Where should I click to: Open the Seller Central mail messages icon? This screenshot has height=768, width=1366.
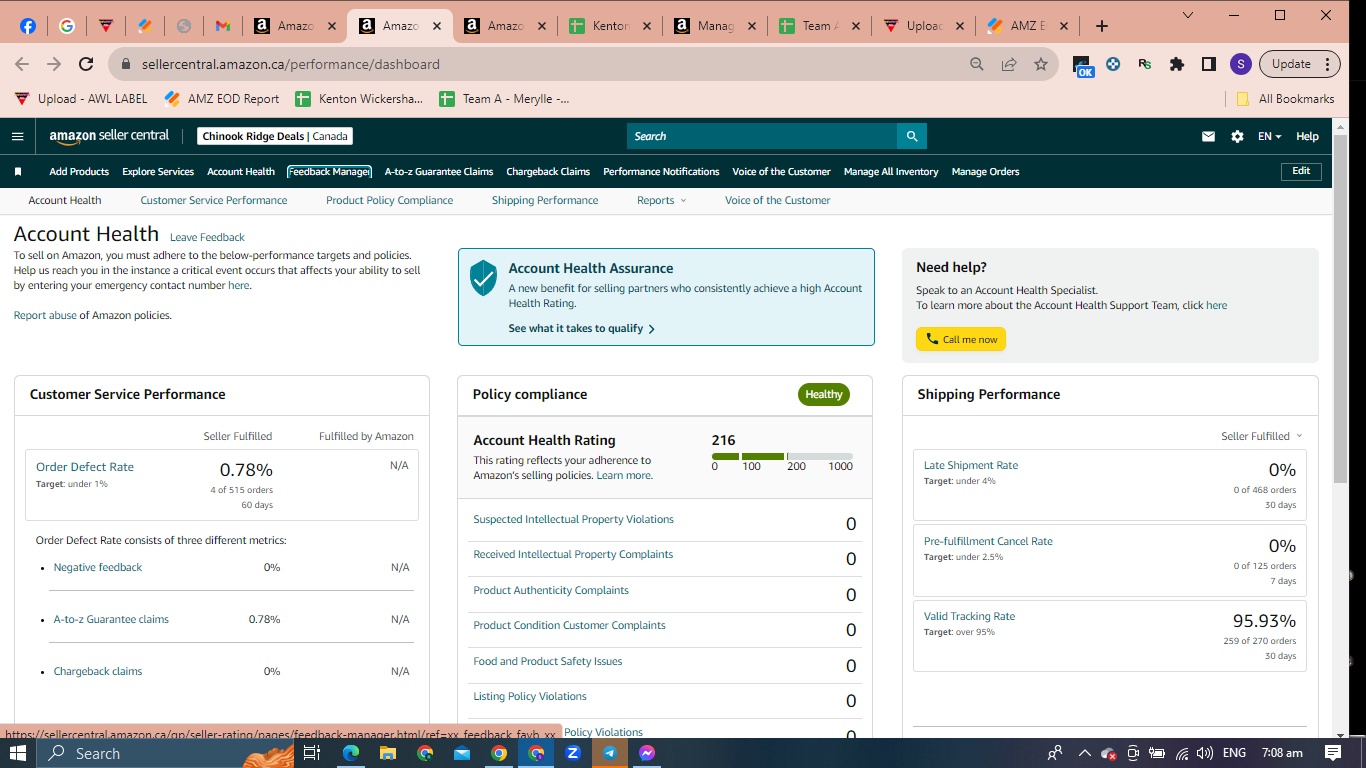pyautogui.click(x=1208, y=136)
